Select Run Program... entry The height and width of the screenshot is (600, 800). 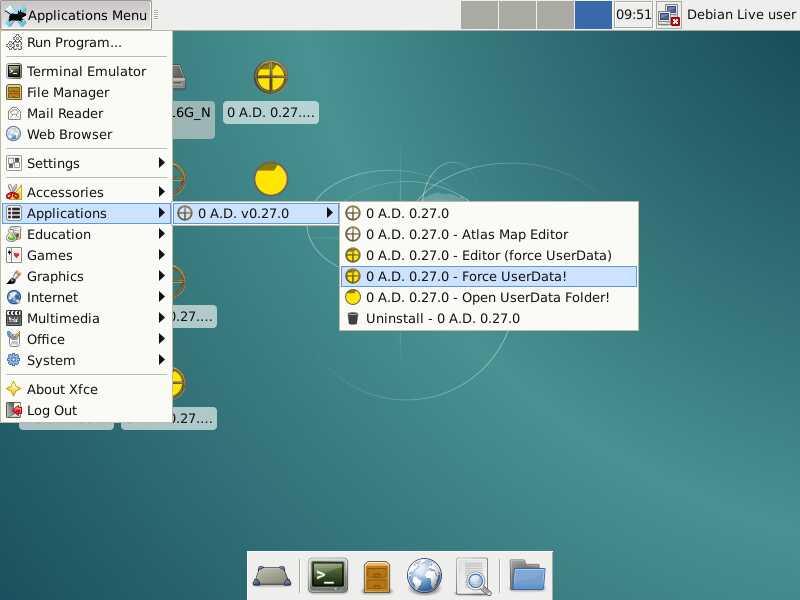click(x=86, y=43)
